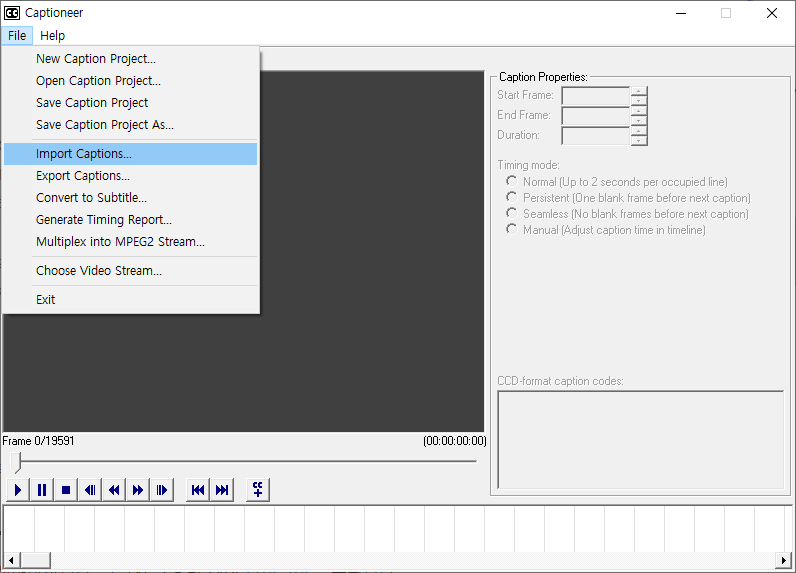The image size is (796, 573).
Task: Click the timeline right scroll arrow
Action: [x=783, y=560]
